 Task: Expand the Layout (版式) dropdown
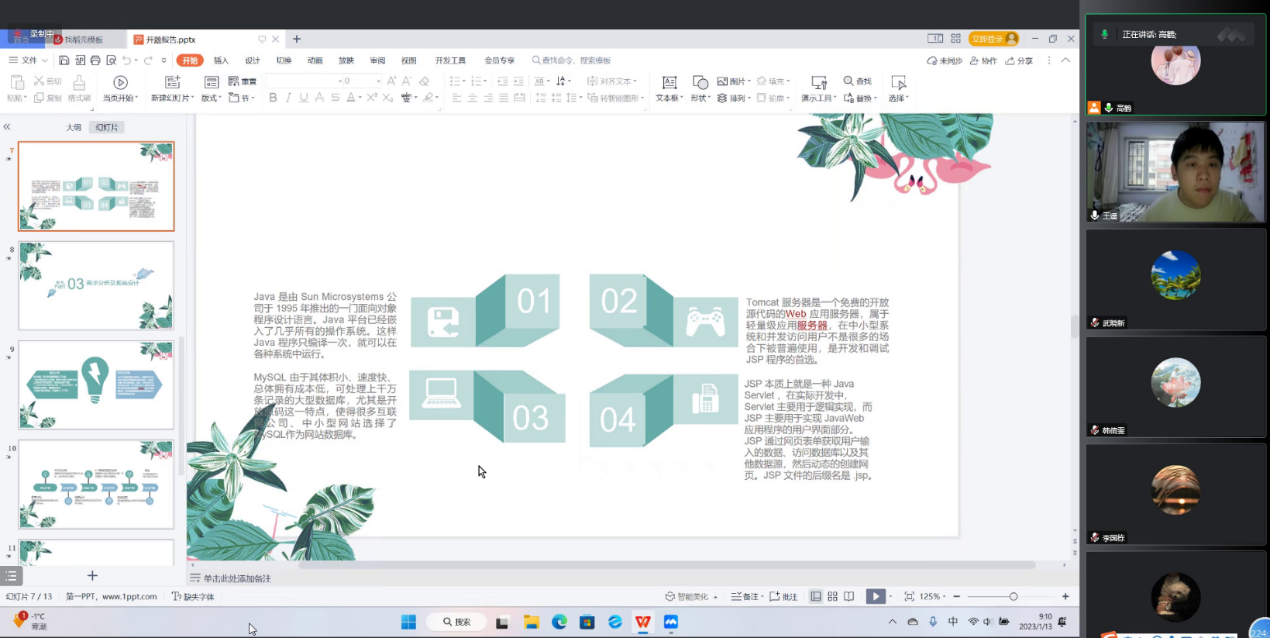pos(211,98)
